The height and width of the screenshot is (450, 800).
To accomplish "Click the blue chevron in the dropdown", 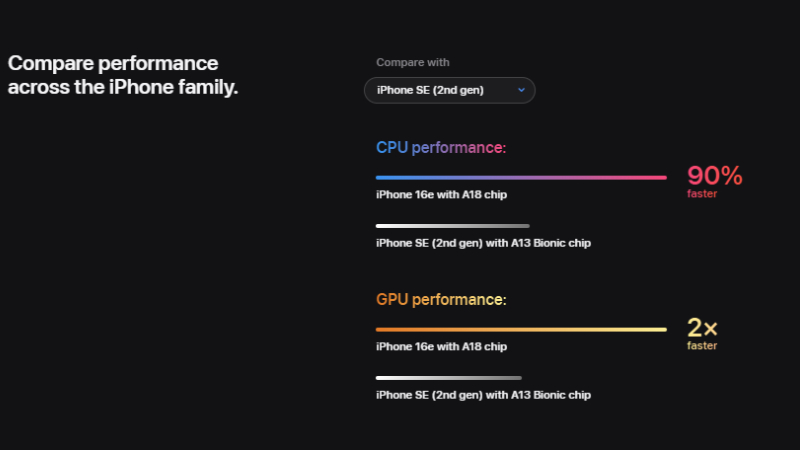I will coord(521,90).
